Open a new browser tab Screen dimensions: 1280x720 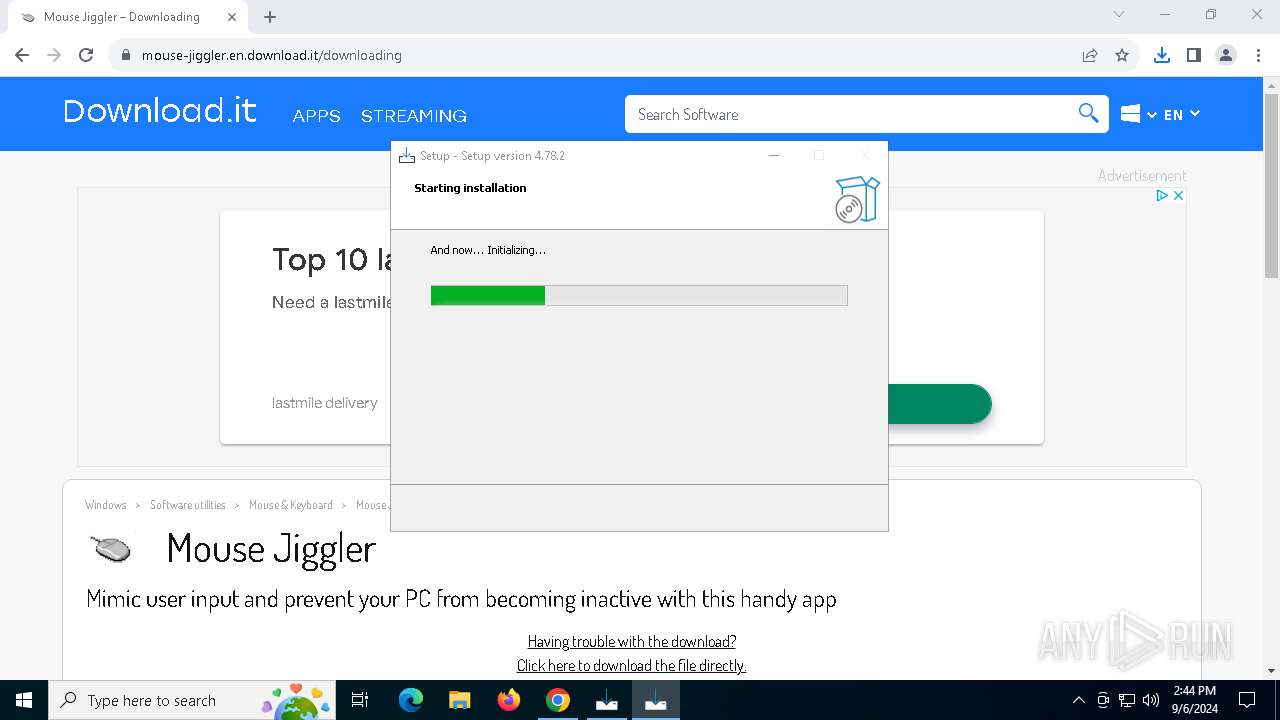point(270,17)
